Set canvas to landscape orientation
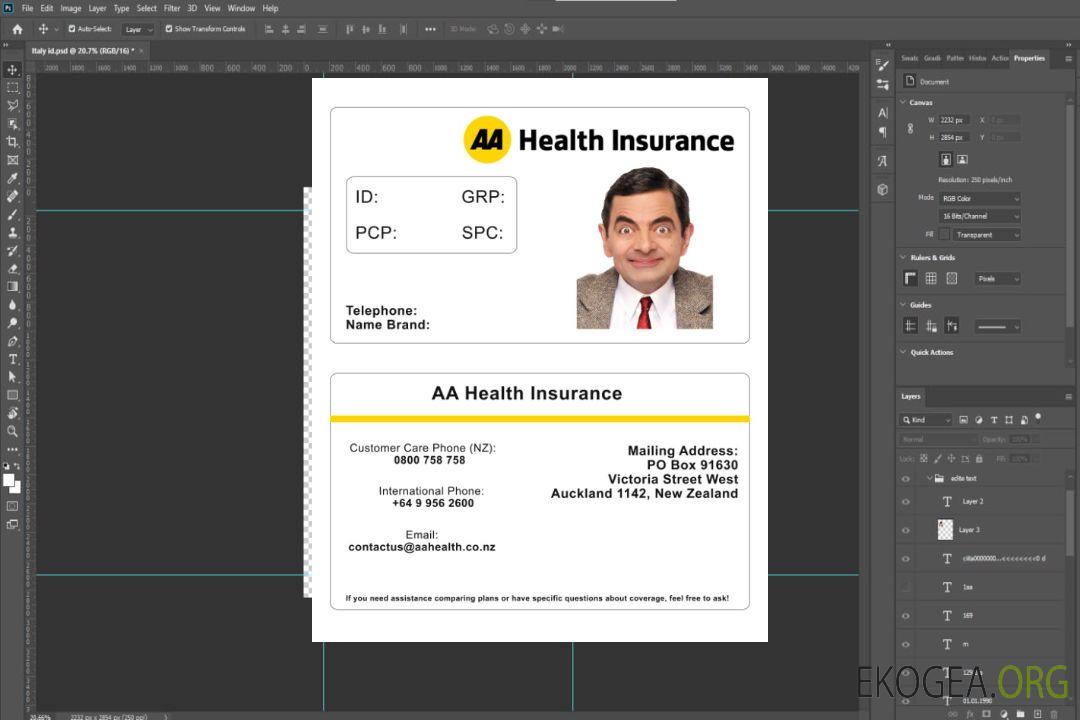Image resolution: width=1080 pixels, height=720 pixels. [962, 159]
